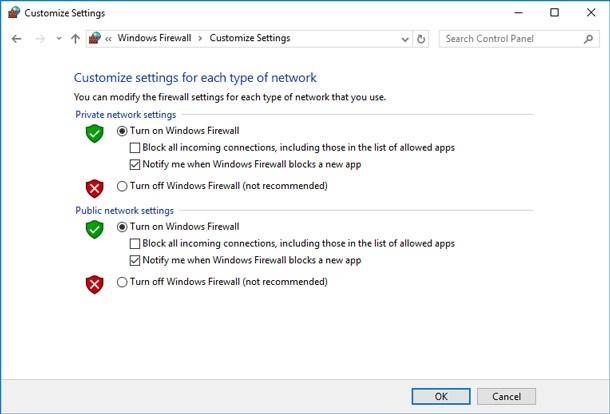610x414 pixels.
Task: Click the firewall icon in address bar
Action: tap(95, 38)
